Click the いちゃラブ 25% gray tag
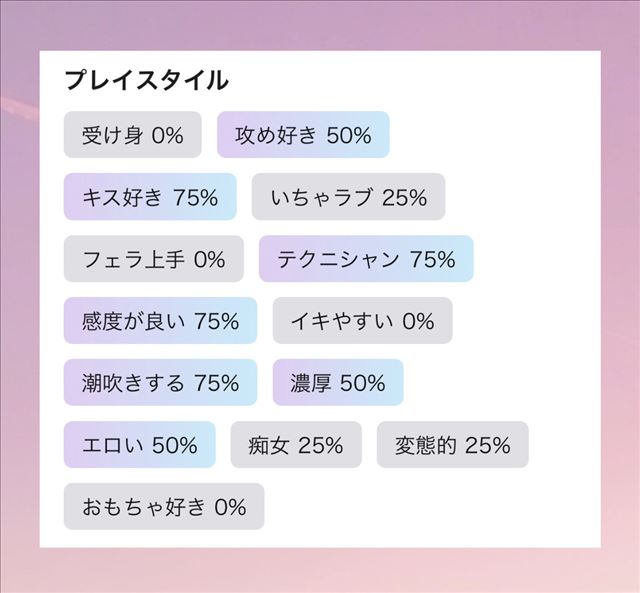640x593 pixels. coord(349,197)
